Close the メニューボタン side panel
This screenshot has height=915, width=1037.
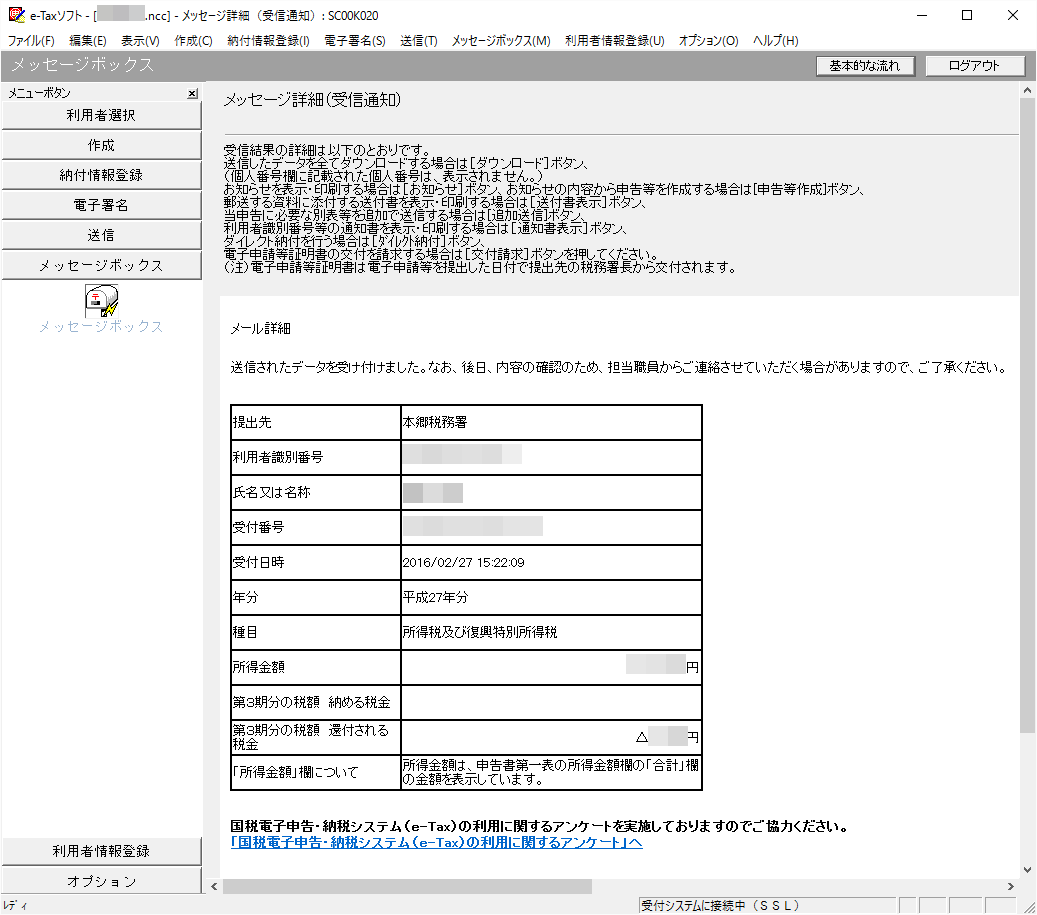pos(192,94)
